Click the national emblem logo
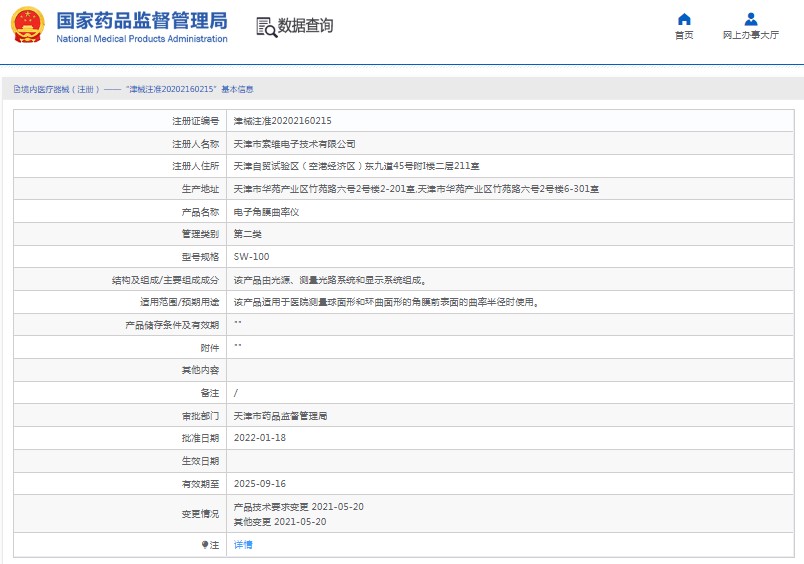Image resolution: width=804 pixels, height=564 pixels. point(27,26)
